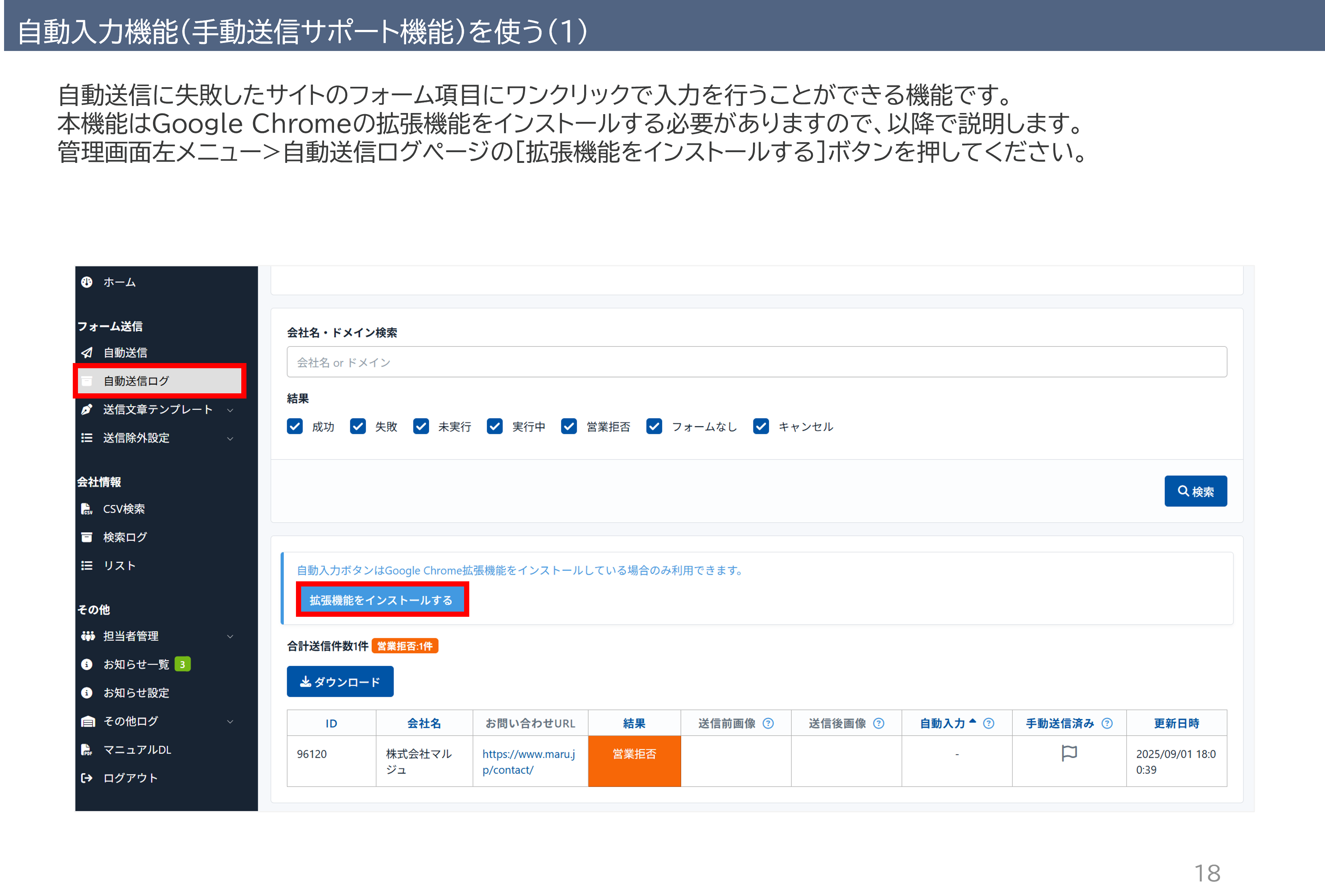Uncheck the 営業拒否 result checkbox

click(568, 426)
